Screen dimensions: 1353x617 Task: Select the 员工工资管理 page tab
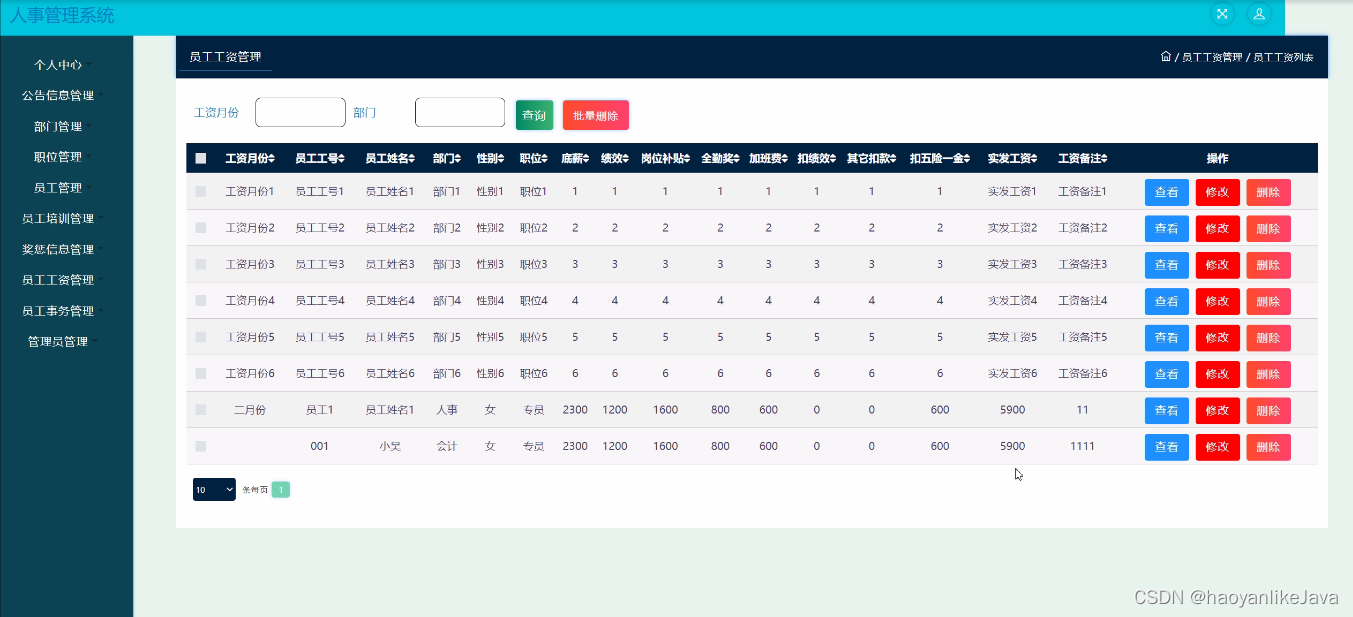click(x=225, y=57)
